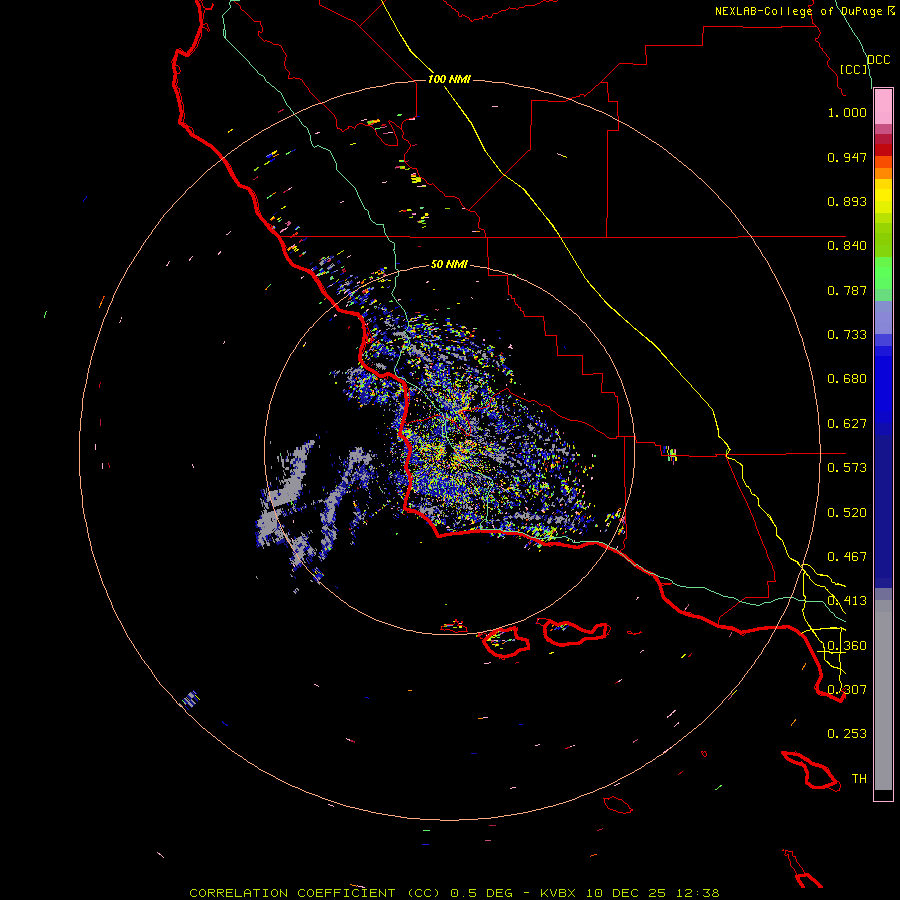Click the CORRELATION COEFFICIENT (CC) title text
900x900 pixels.
315,893
